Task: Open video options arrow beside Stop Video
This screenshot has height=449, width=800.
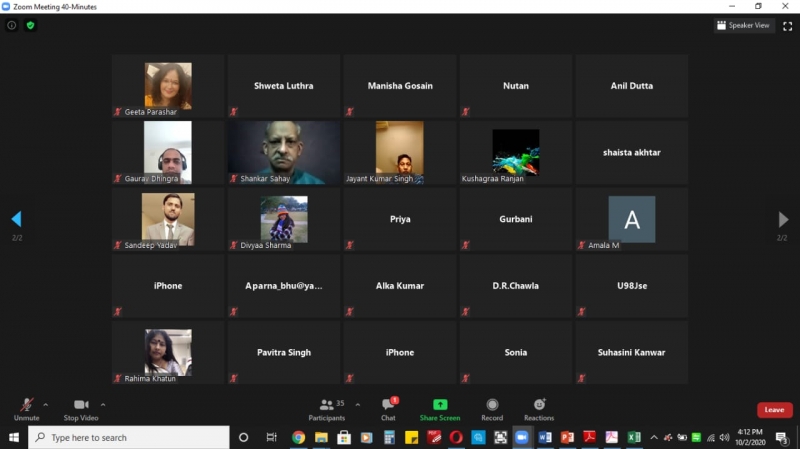Action: [x=103, y=405]
